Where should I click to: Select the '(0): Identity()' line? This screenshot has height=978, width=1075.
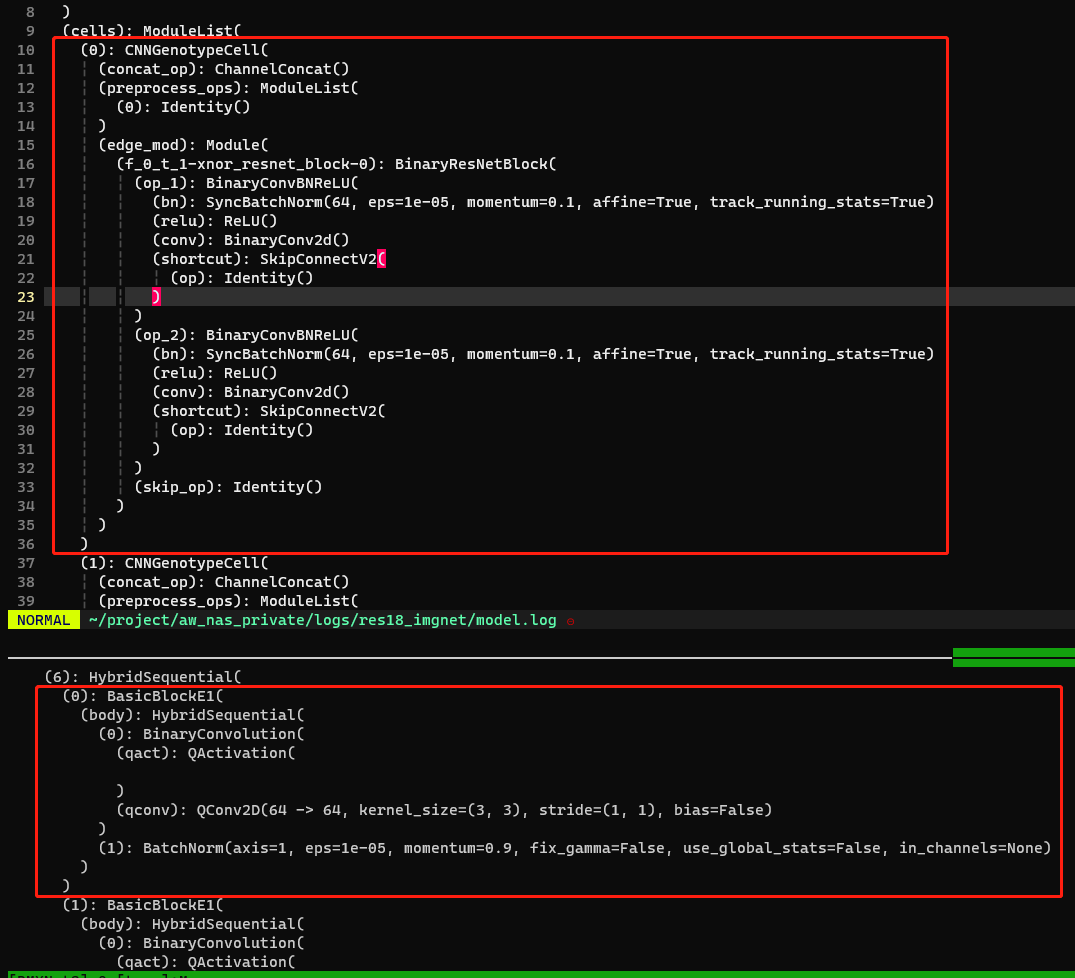coord(183,107)
